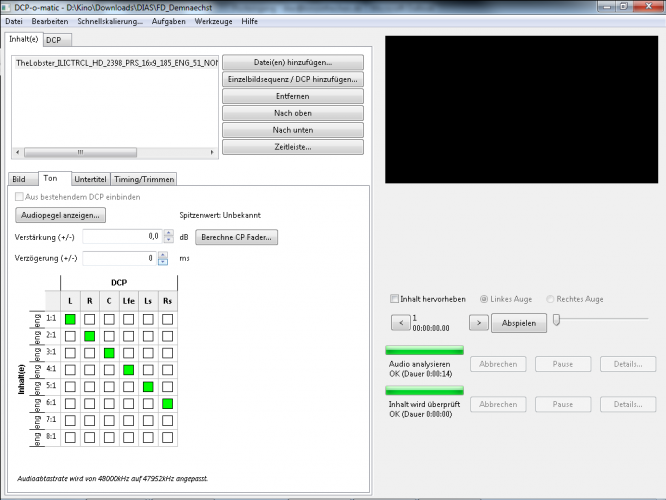Screen dimensions: 666x500
Task: Click the next frame '>' button
Action: click(x=478, y=322)
